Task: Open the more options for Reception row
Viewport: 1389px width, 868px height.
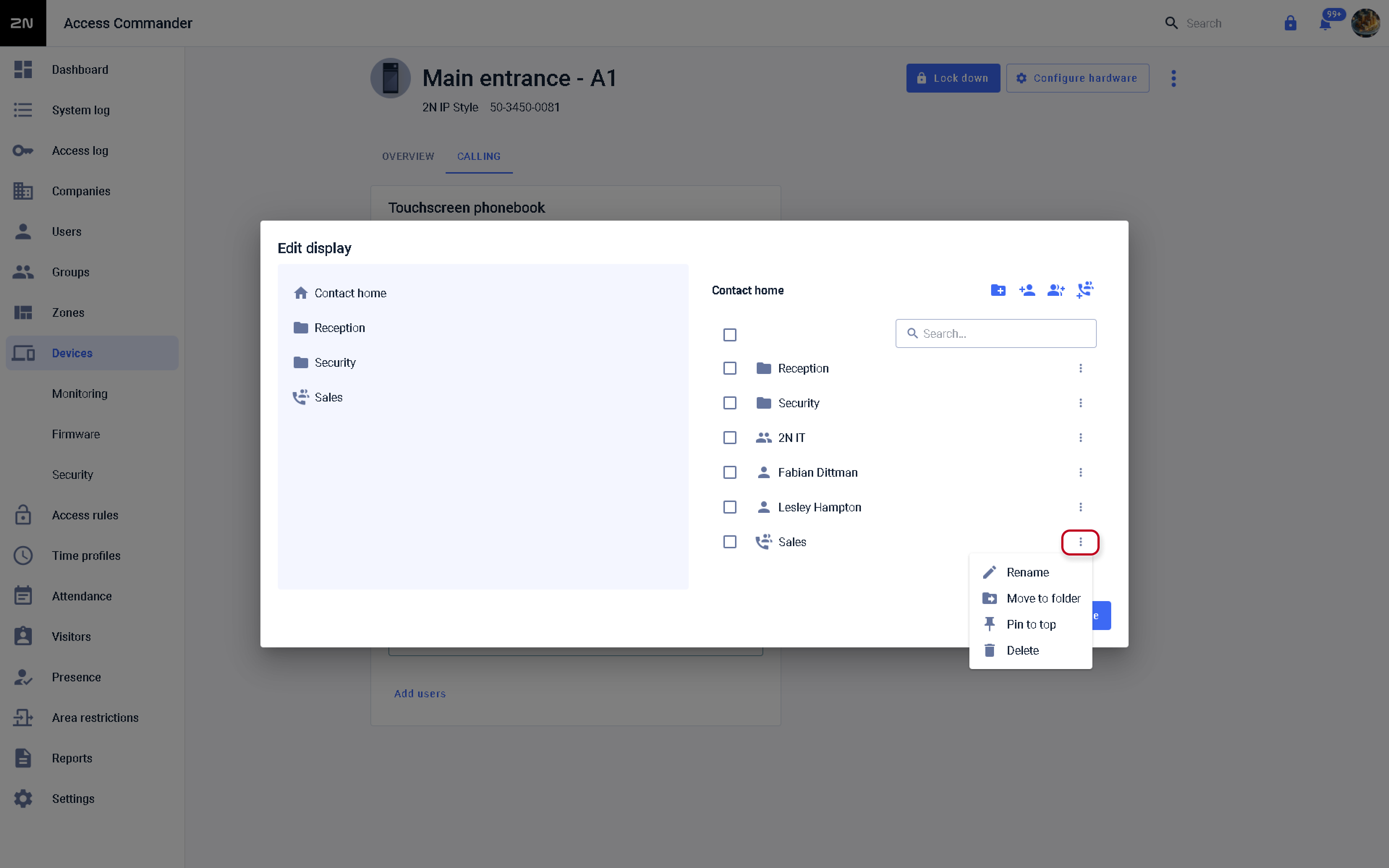Action: (x=1080, y=368)
